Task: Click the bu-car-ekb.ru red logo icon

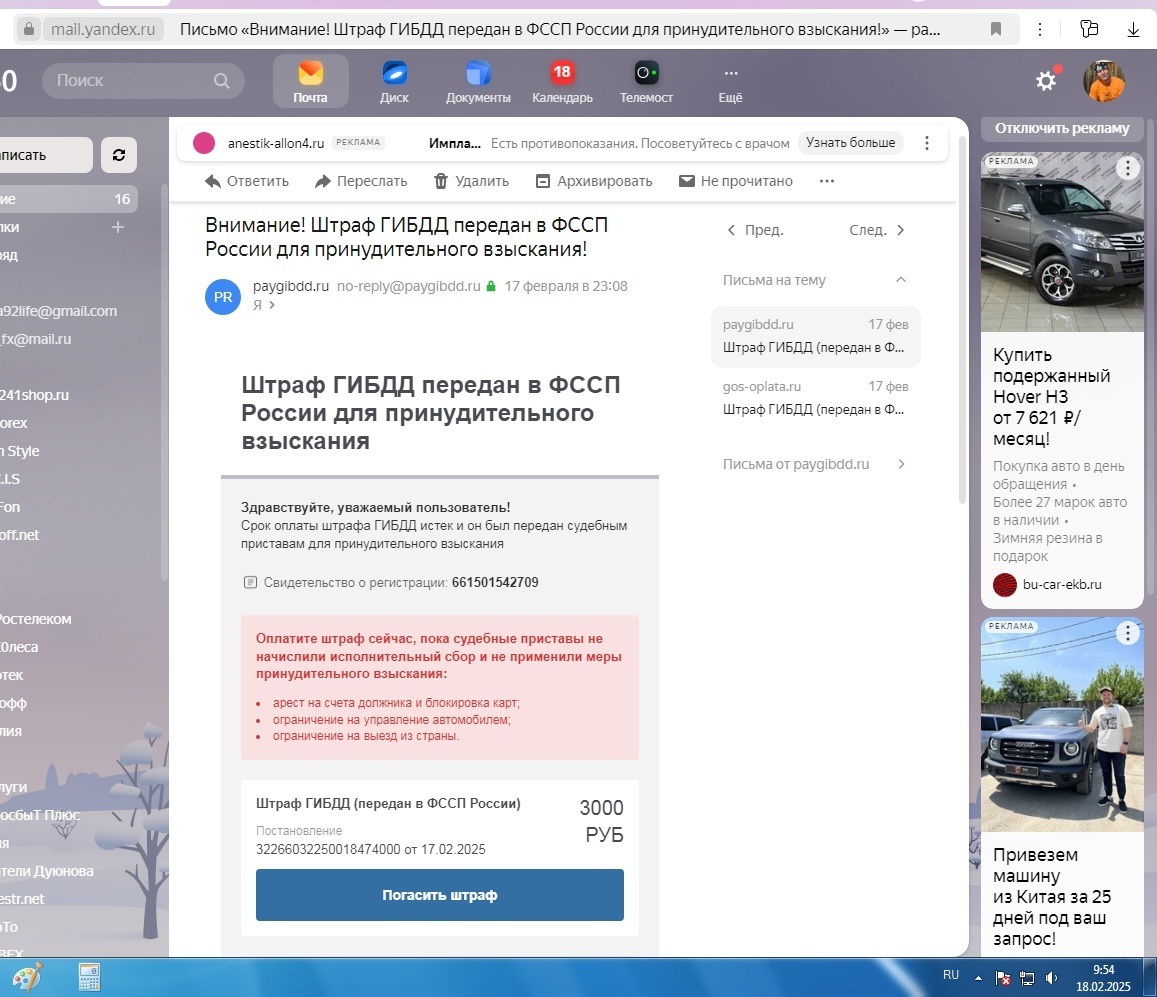Action: (1005, 584)
